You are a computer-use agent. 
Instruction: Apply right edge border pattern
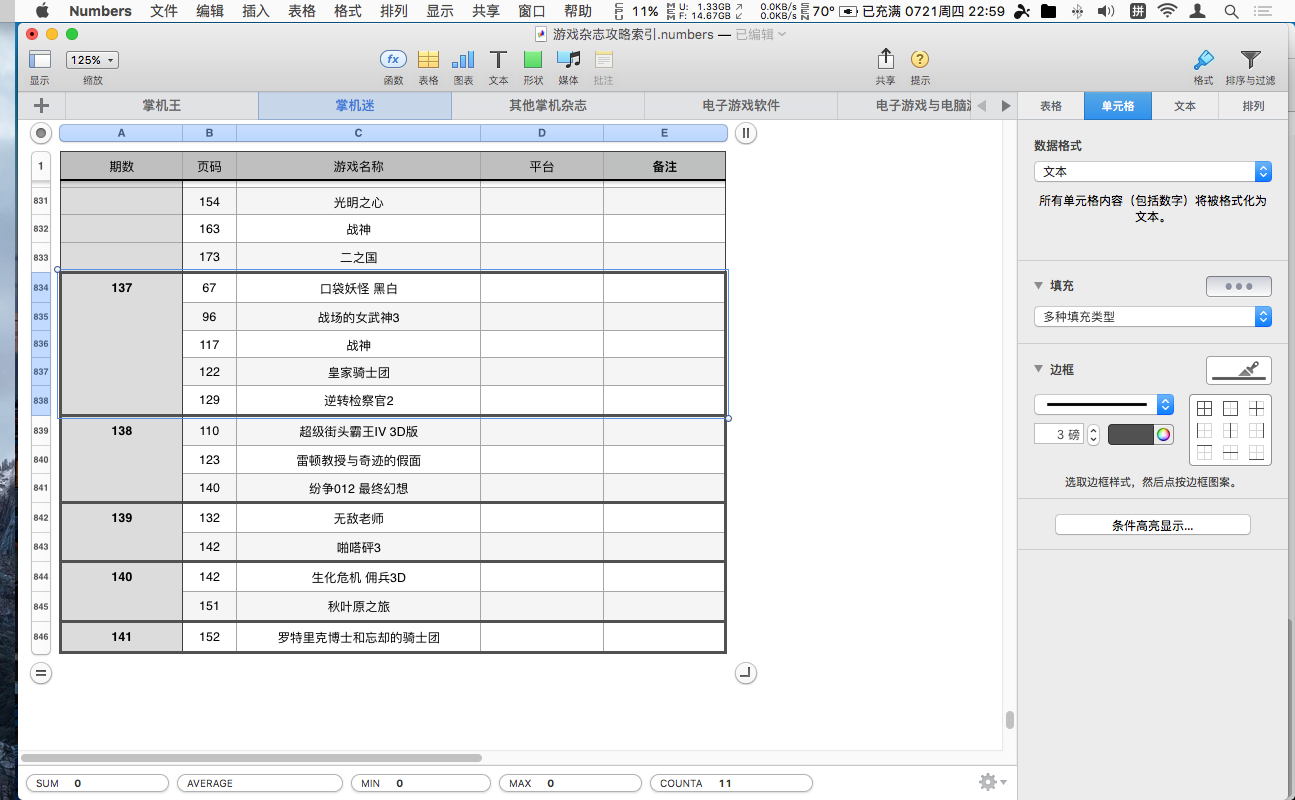click(1256, 430)
